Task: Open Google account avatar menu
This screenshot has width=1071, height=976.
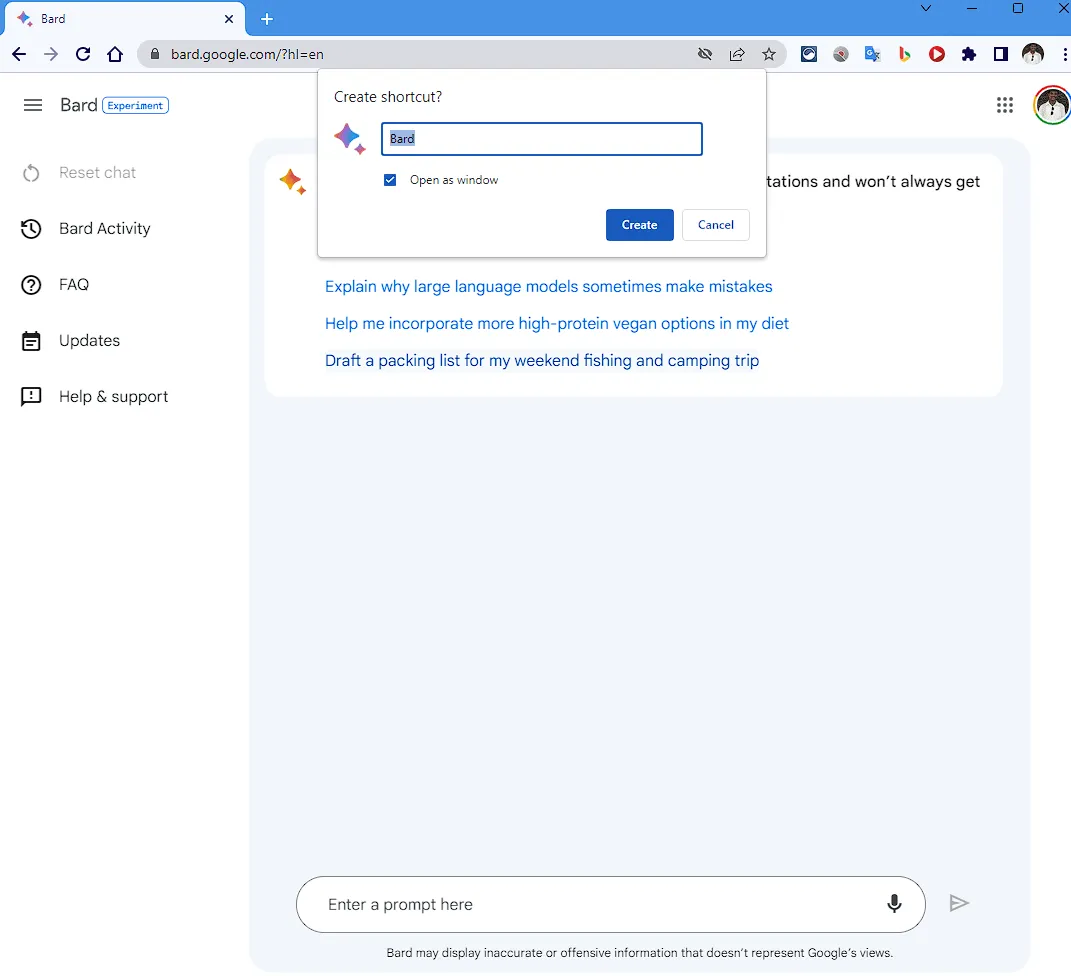Action: [x=1051, y=105]
